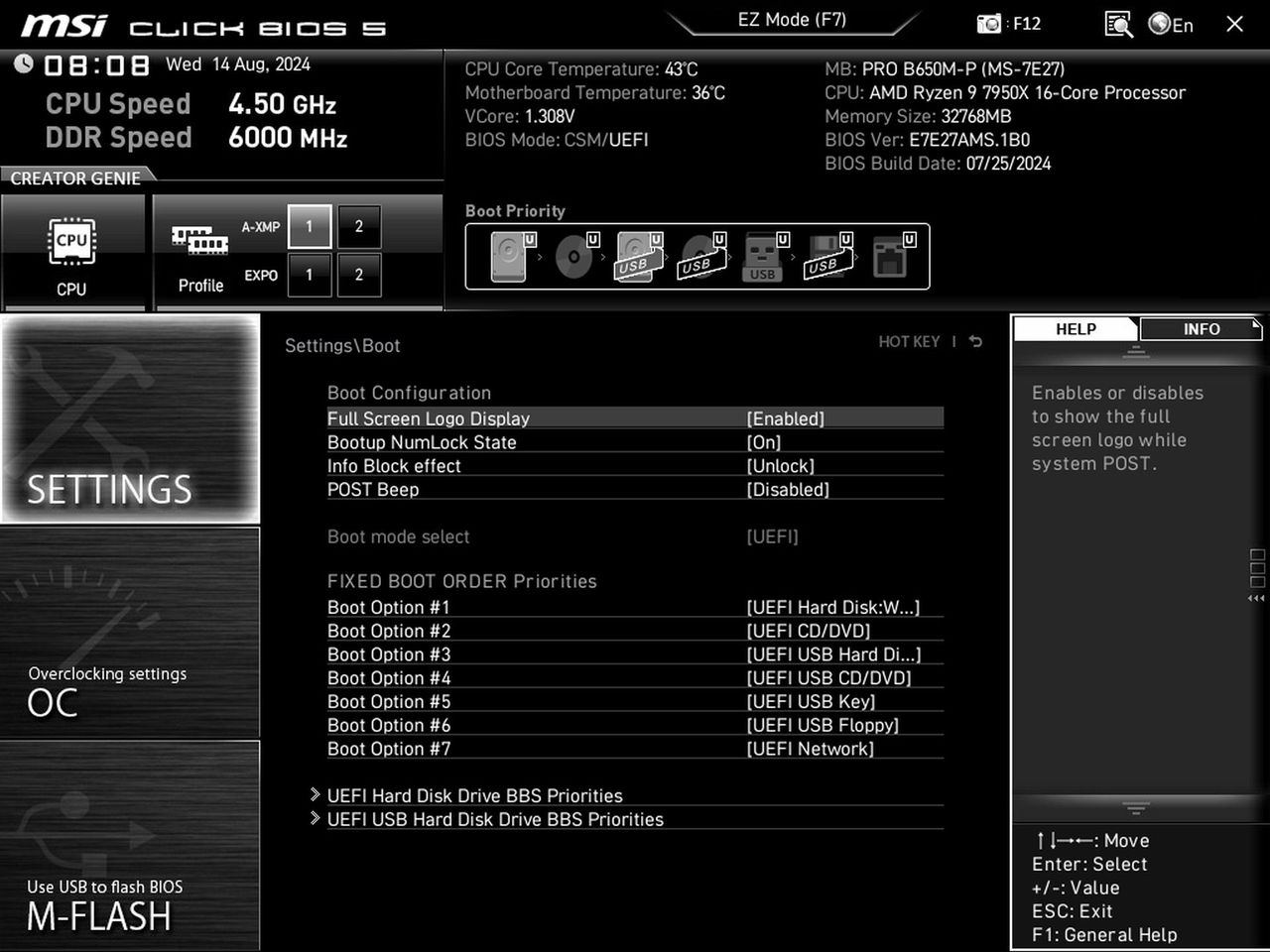Take a screenshot with the F12 camera icon
The width and height of the screenshot is (1270, 952).
pos(989,24)
